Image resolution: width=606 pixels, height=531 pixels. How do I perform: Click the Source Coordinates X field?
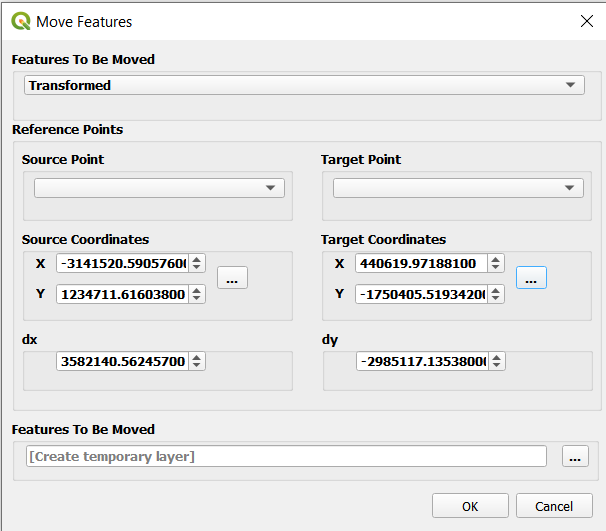pyautogui.click(x=122, y=264)
